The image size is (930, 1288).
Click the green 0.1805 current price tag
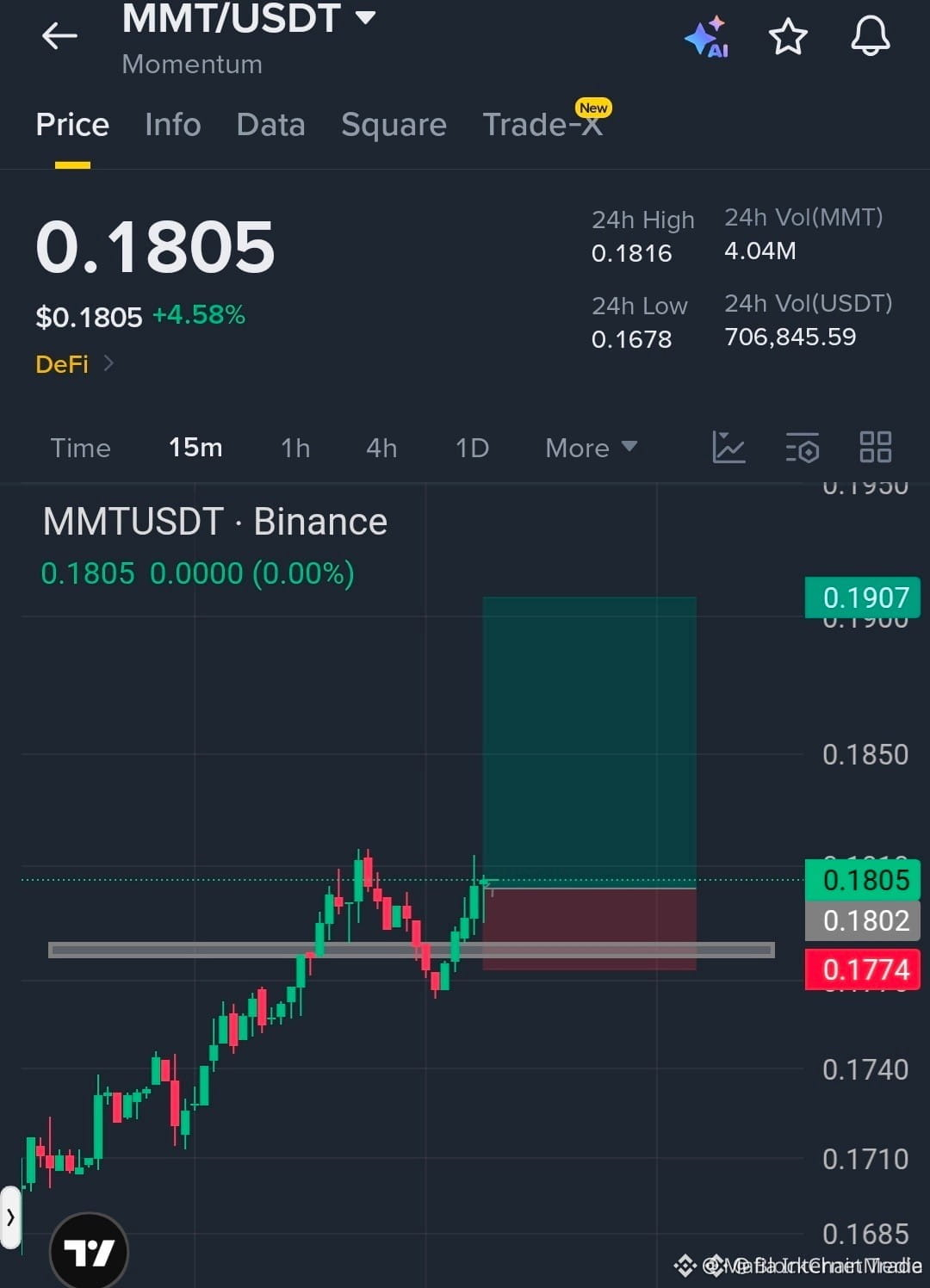click(x=863, y=880)
